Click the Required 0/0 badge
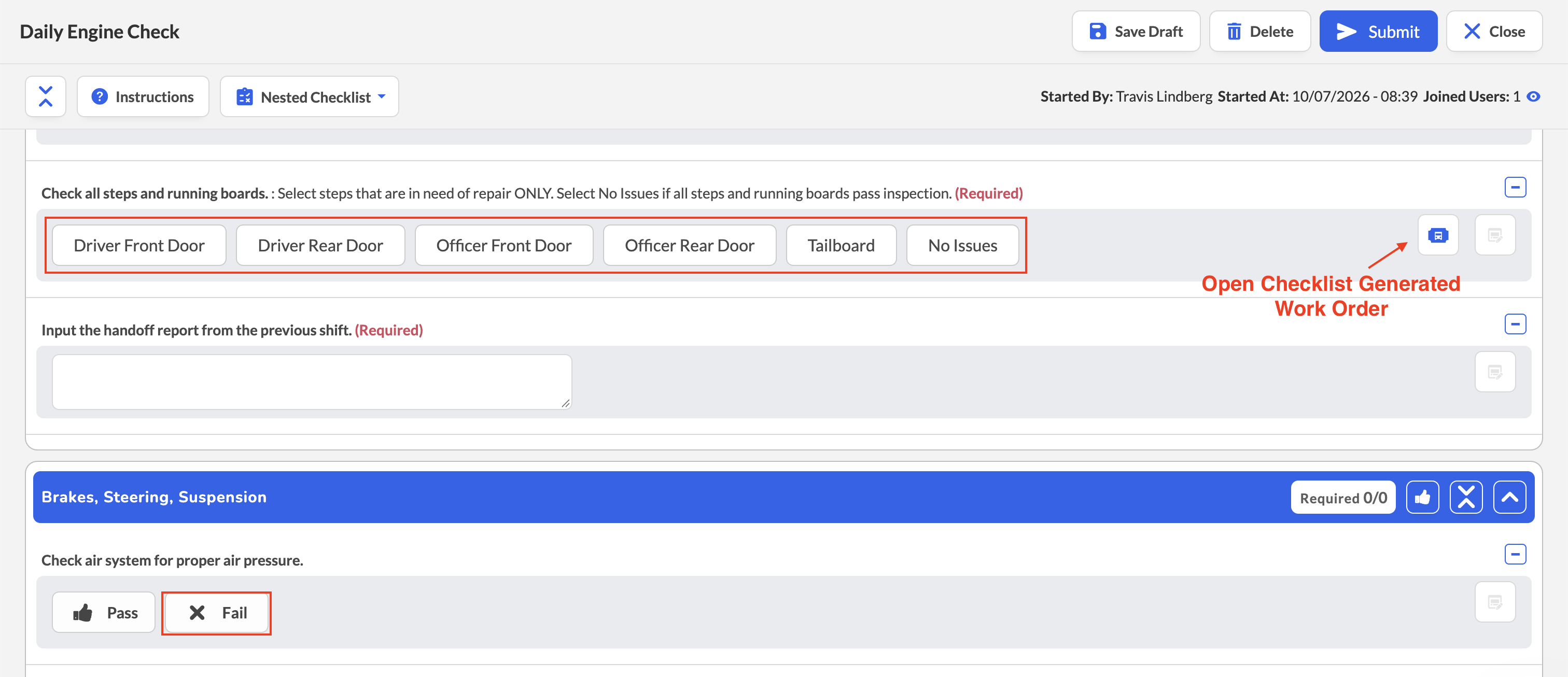 click(1343, 498)
